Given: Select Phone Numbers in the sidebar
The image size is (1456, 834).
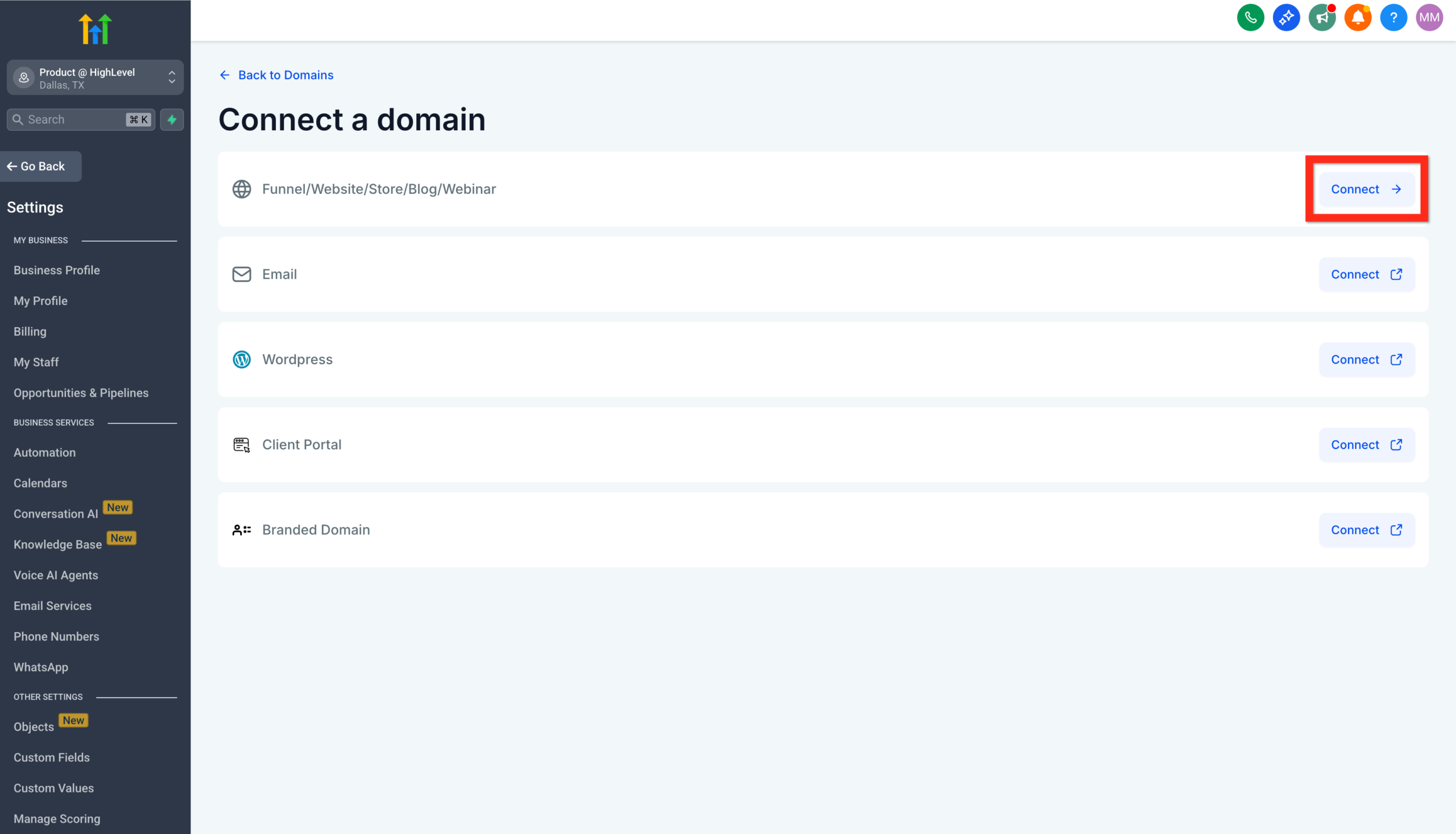Looking at the screenshot, I should coord(56,637).
